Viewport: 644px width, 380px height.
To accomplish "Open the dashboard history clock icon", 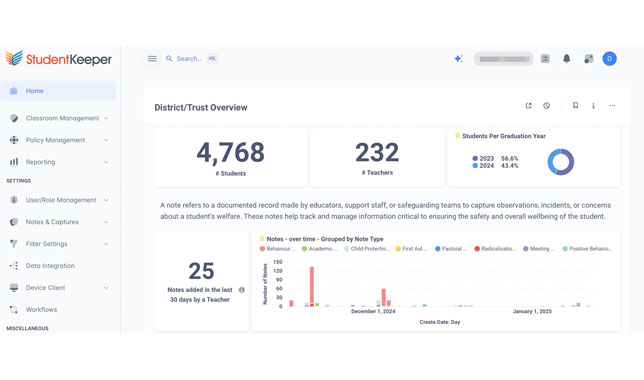I will tap(546, 106).
